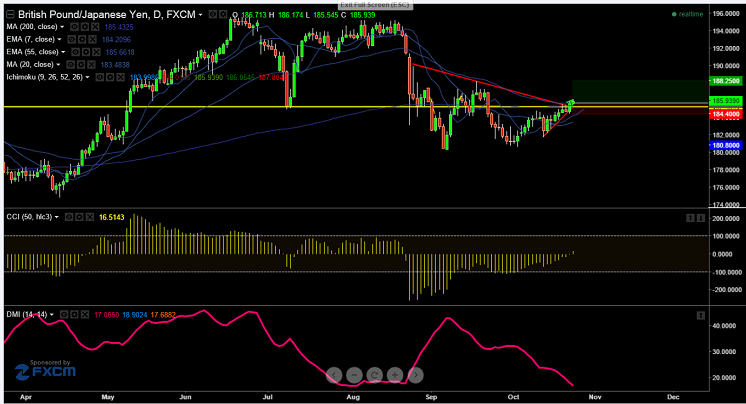Toggle visibility of the main GBP/JPY series
746x404 pixels.
click(x=212, y=15)
